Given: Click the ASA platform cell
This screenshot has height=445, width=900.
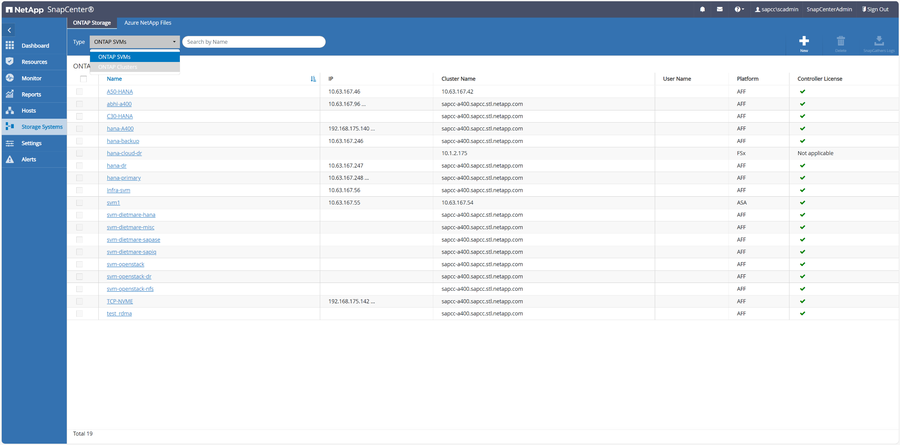Looking at the screenshot, I should [x=740, y=203].
